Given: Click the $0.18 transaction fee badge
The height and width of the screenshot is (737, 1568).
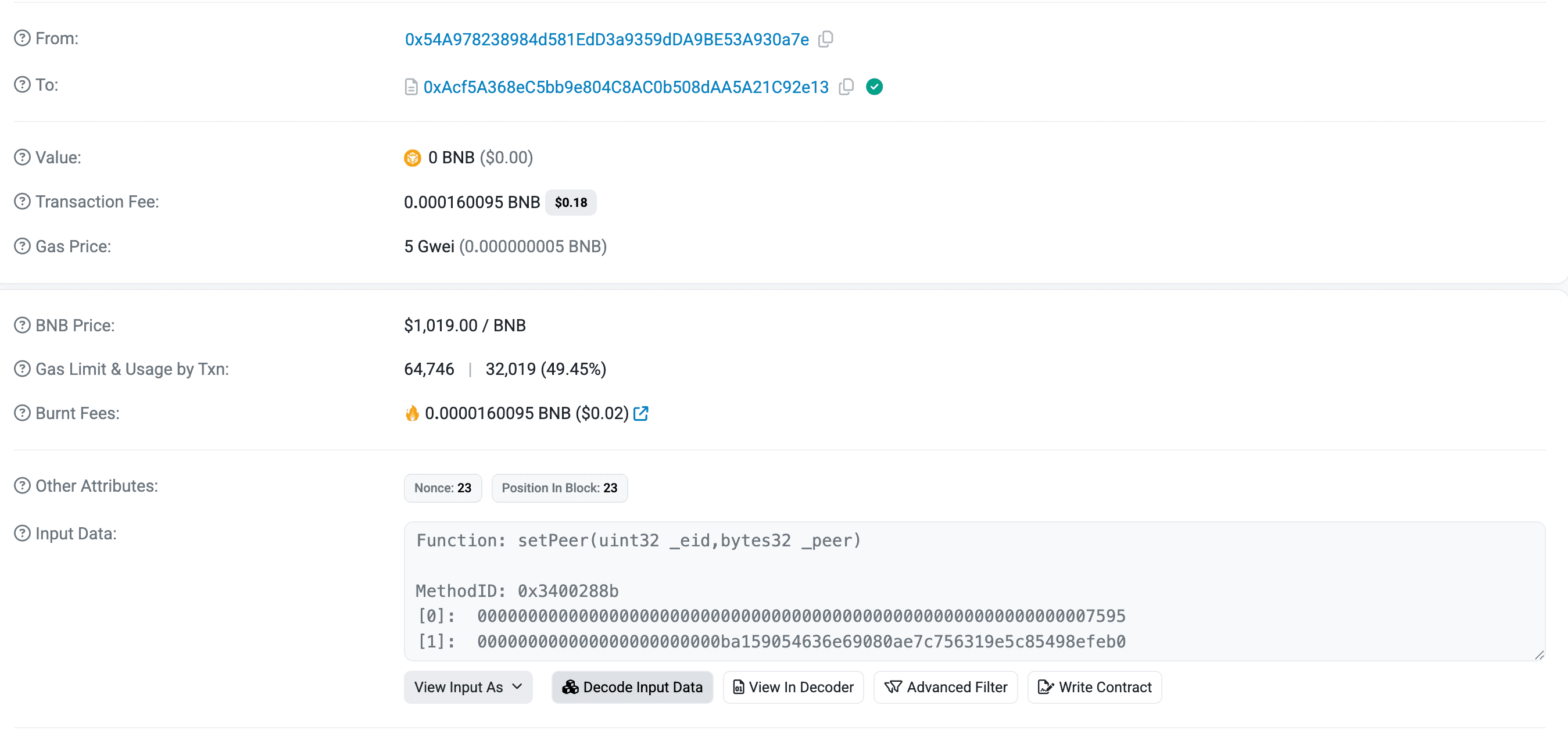Looking at the screenshot, I should pos(570,202).
